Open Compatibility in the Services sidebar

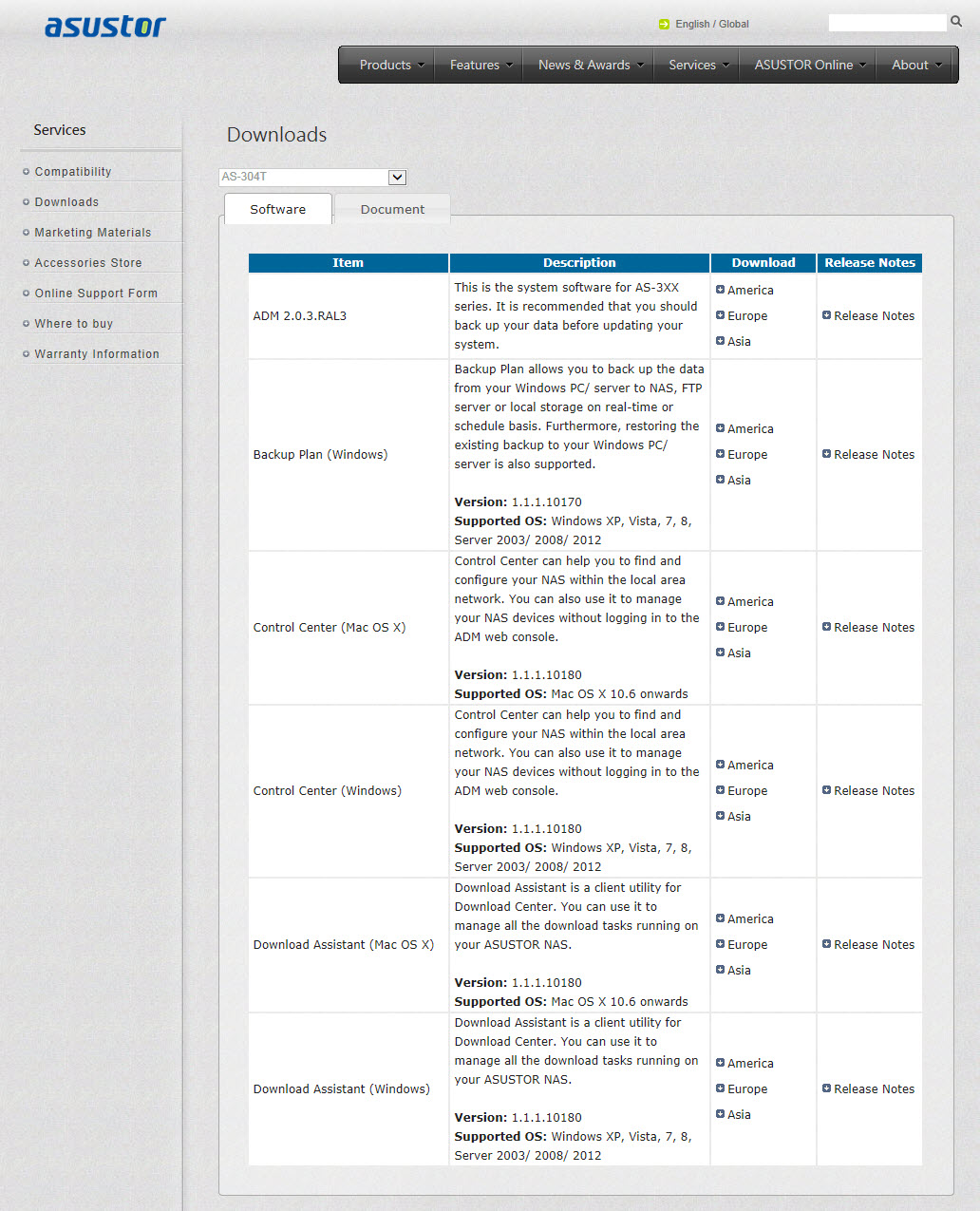(73, 172)
